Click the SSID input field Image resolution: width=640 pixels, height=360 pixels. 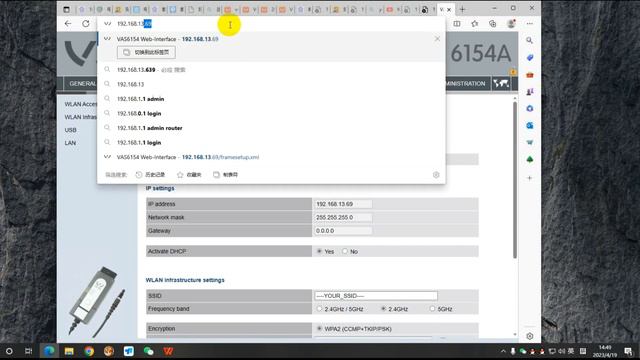click(376, 296)
